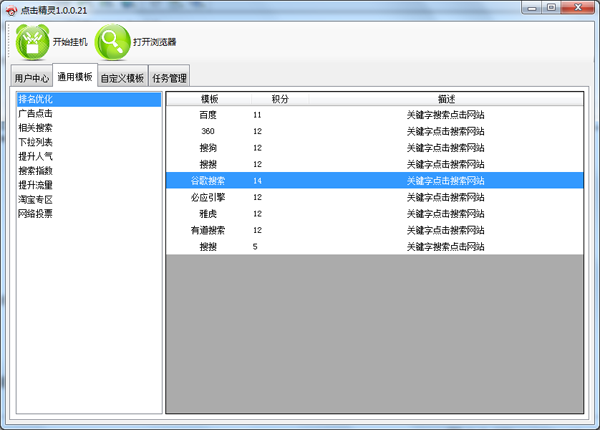Select 相关搜索 category
The height and width of the screenshot is (430, 600).
(89, 128)
